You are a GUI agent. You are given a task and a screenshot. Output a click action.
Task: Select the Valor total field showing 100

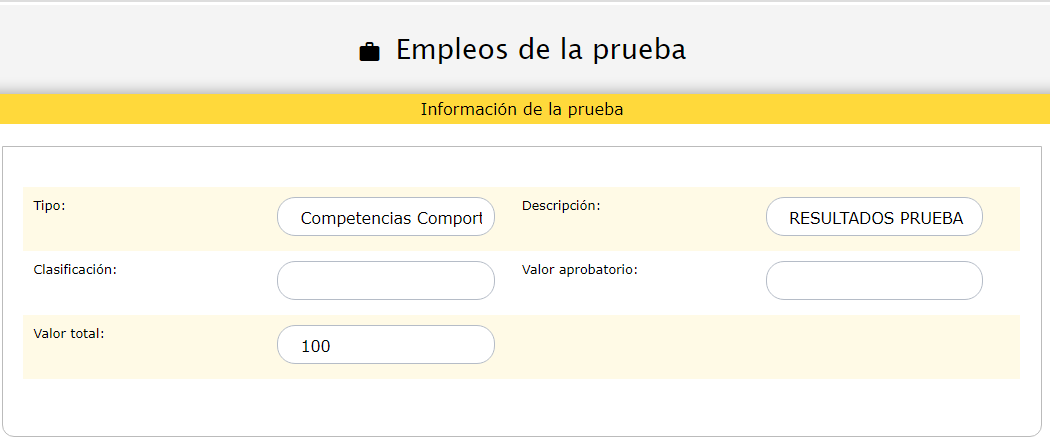(x=386, y=345)
